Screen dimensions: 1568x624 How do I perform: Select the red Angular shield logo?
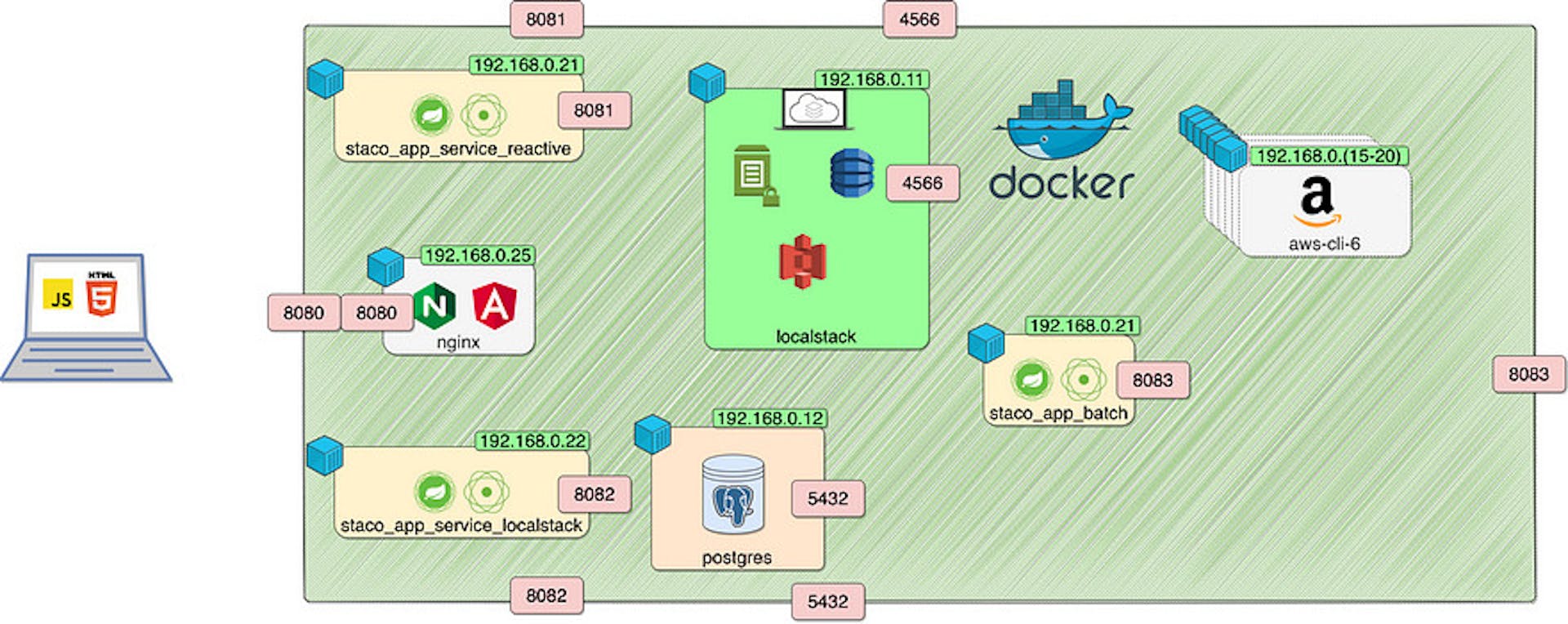coord(494,306)
